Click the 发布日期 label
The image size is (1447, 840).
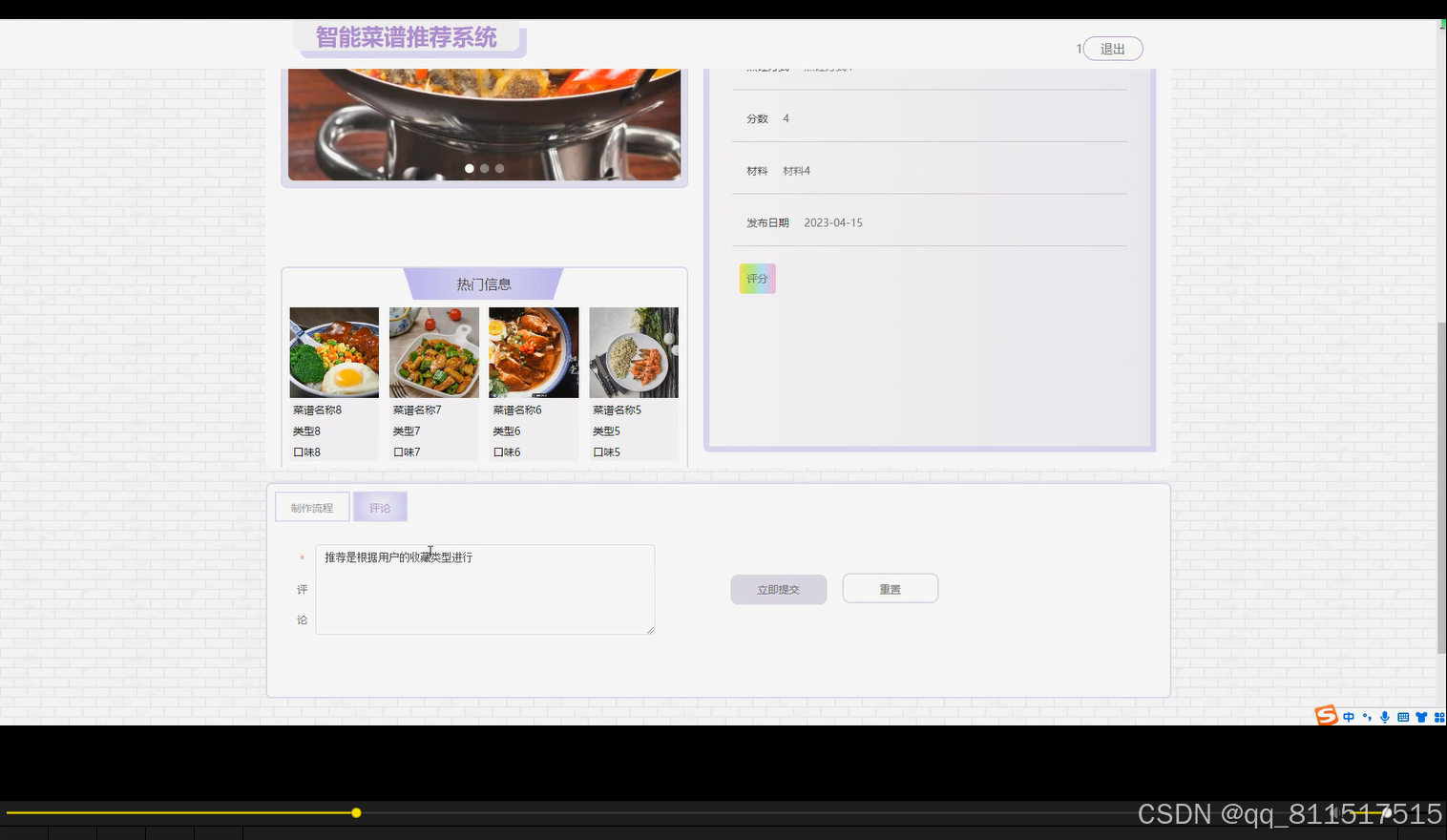767,222
